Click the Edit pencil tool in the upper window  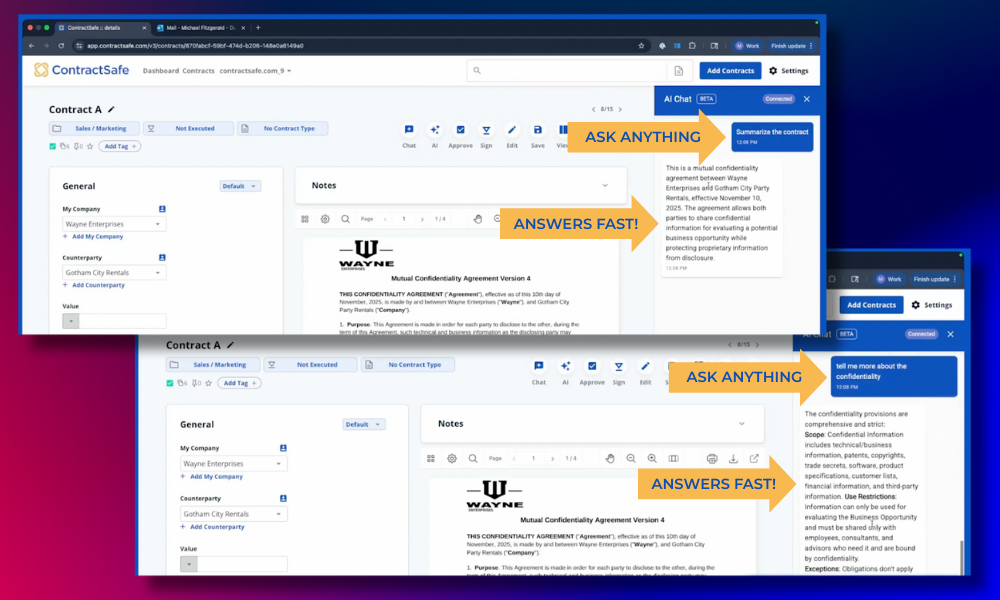pos(511,130)
